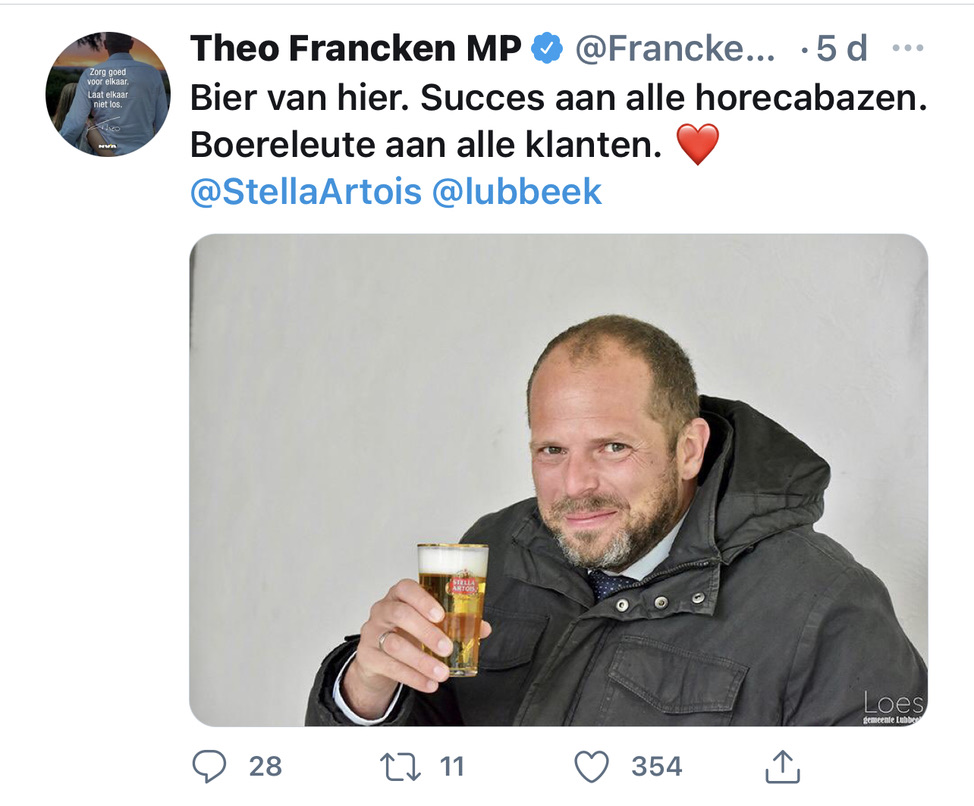974x806 pixels.
Task: Open the attached photo of the man
Action: point(558,480)
